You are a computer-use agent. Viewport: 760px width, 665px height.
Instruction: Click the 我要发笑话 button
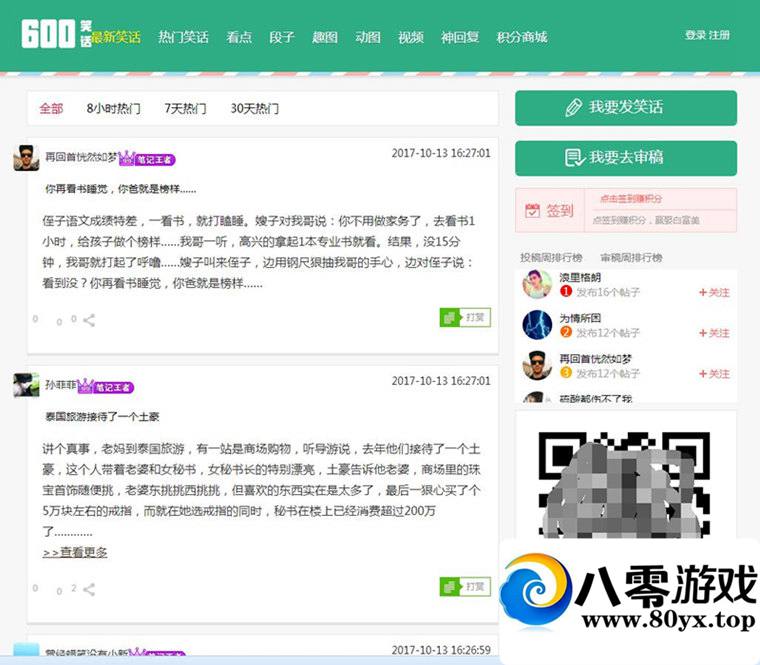point(625,107)
